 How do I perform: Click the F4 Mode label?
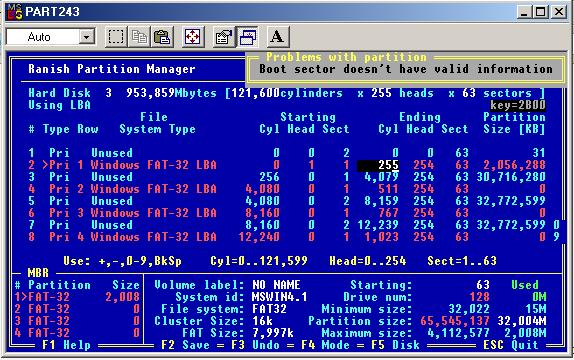click(x=325, y=345)
